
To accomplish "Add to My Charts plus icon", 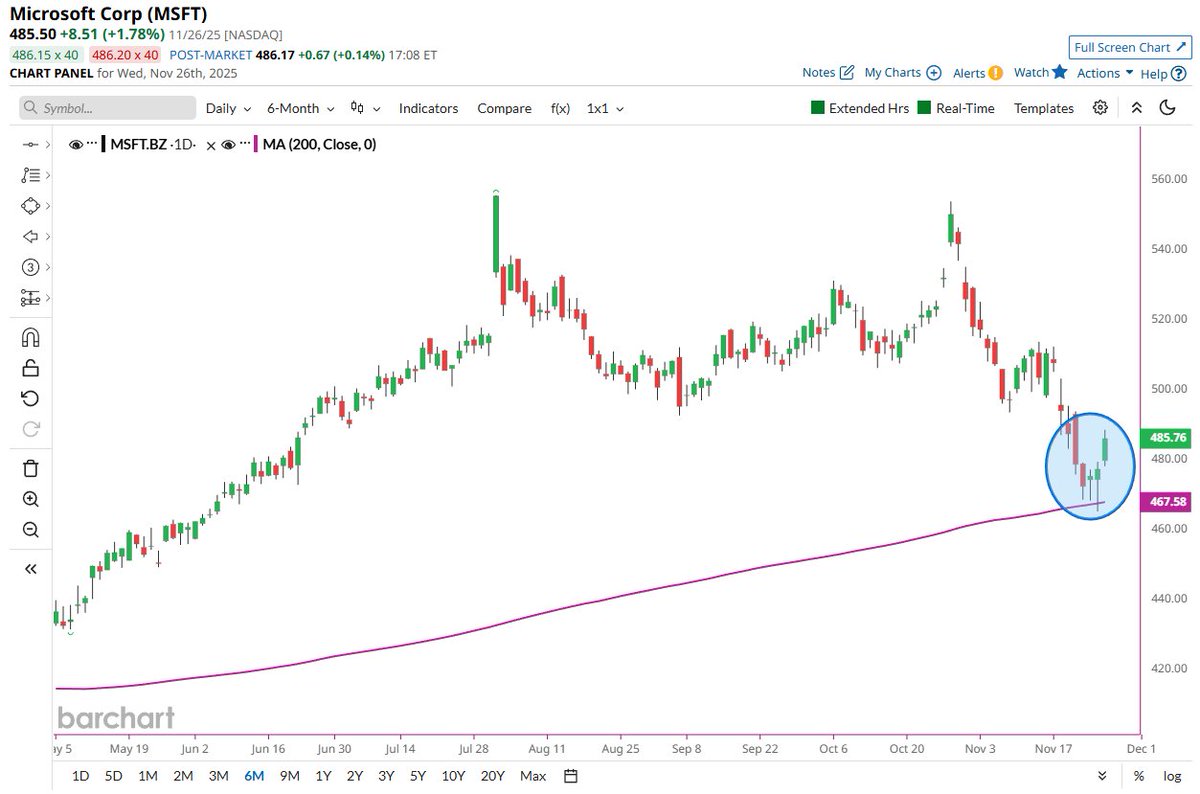I will [934, 73].
